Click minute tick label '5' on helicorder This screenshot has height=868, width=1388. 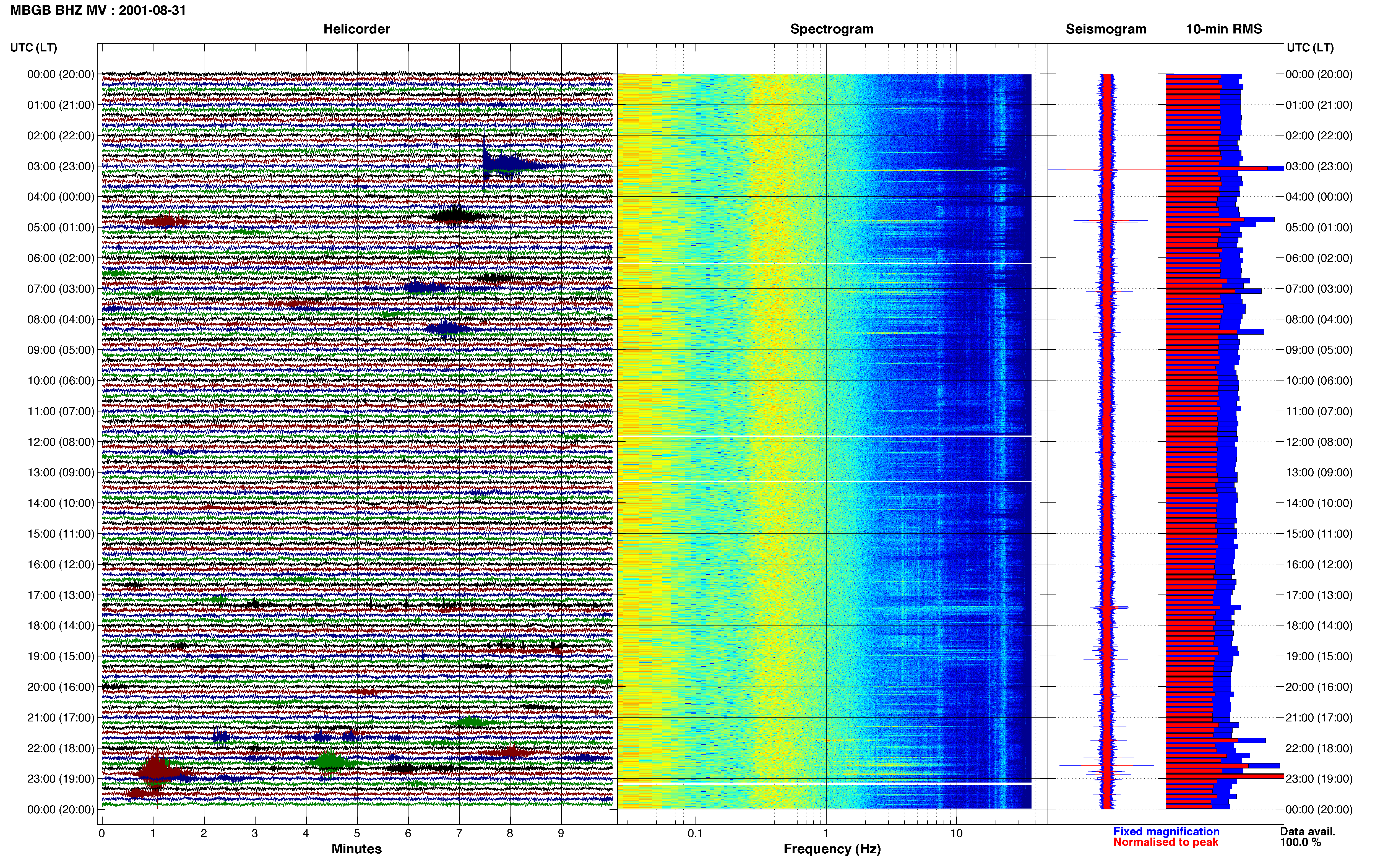click(357, 833)
